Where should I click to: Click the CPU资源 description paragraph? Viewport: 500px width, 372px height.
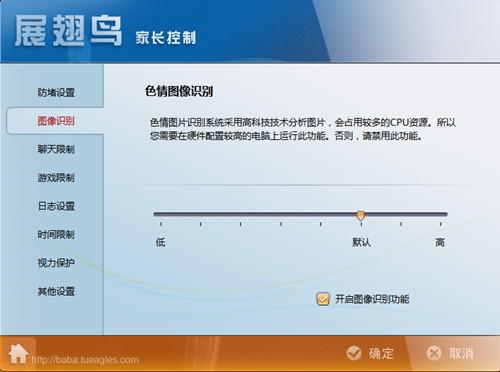point(303,129)
